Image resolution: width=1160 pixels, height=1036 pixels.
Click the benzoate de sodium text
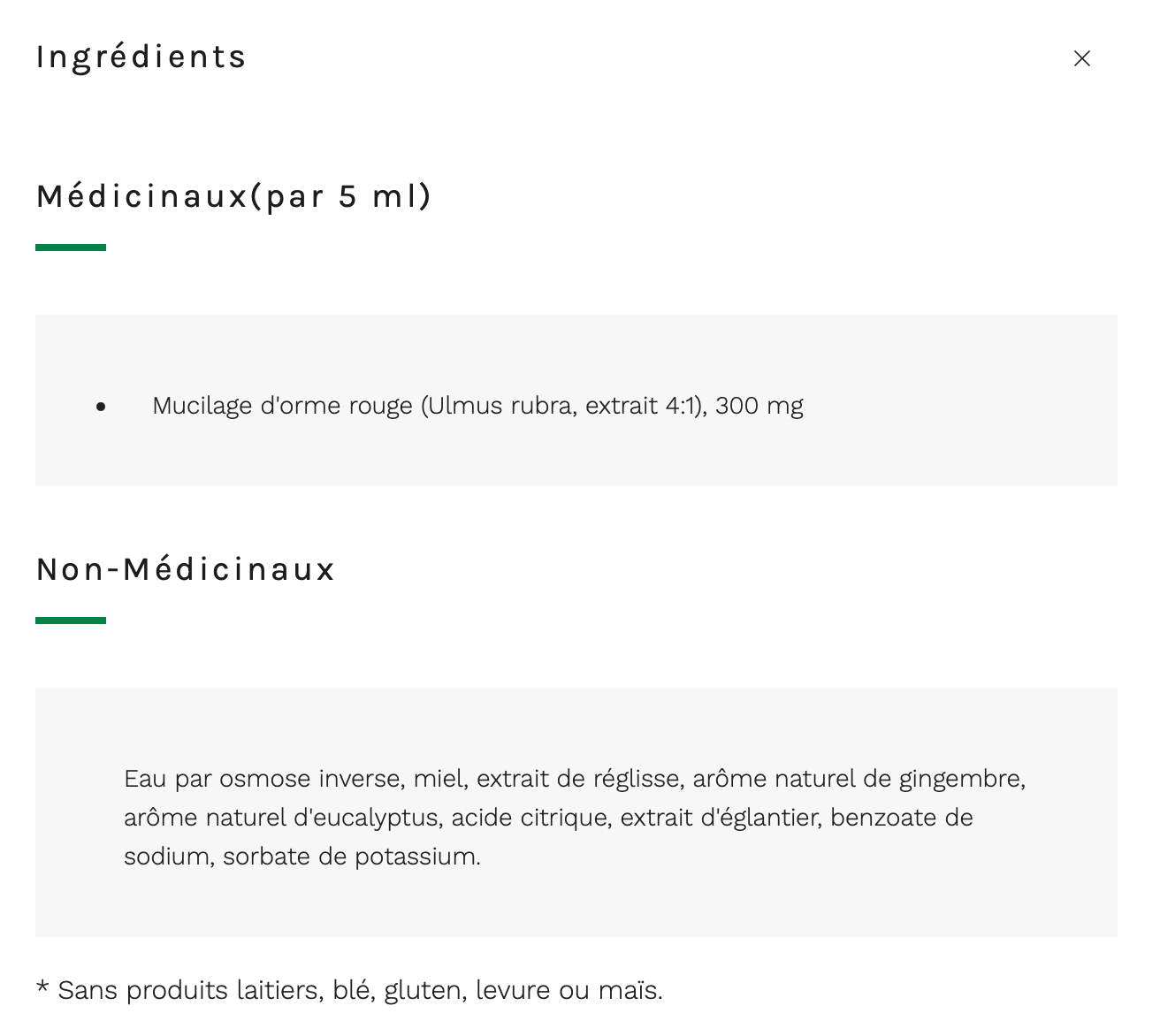902,818
